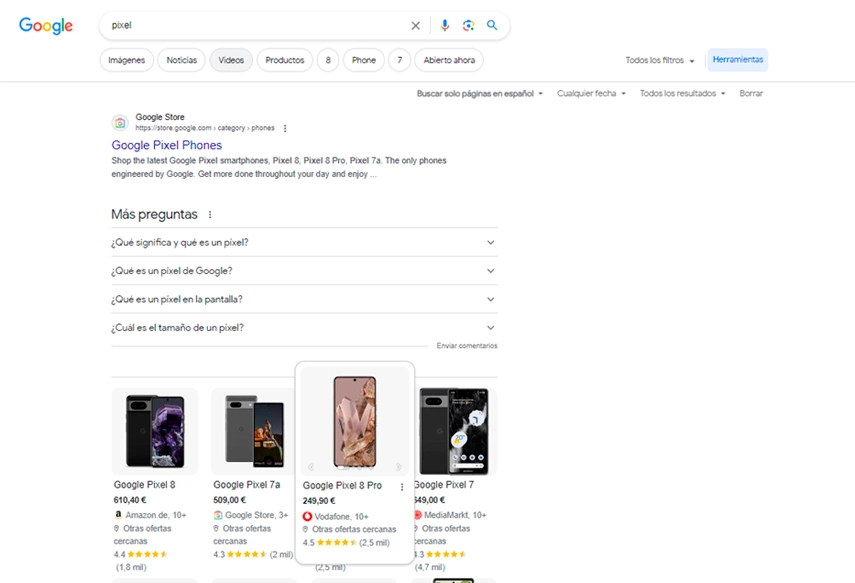Click the Google Store, 3+ seller text
This screenshot has height=583, width=855.
pyautogui.click(x=257, y=515)
